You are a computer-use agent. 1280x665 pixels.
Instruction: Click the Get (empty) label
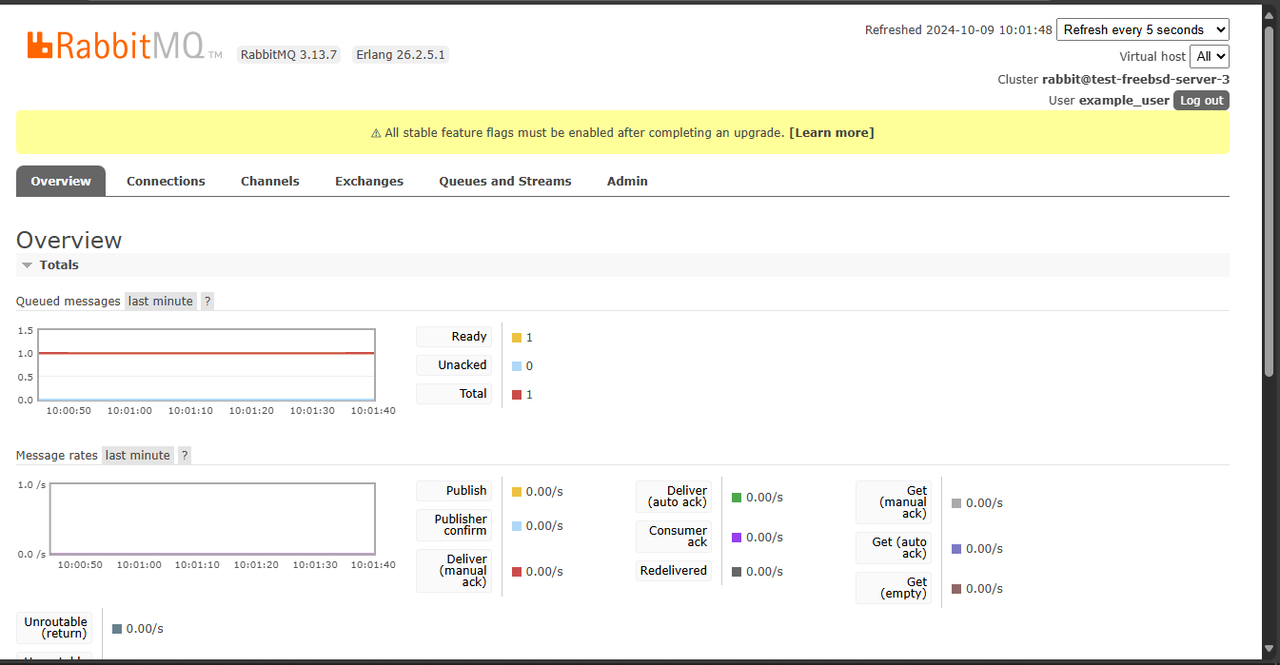coord(894,588)
